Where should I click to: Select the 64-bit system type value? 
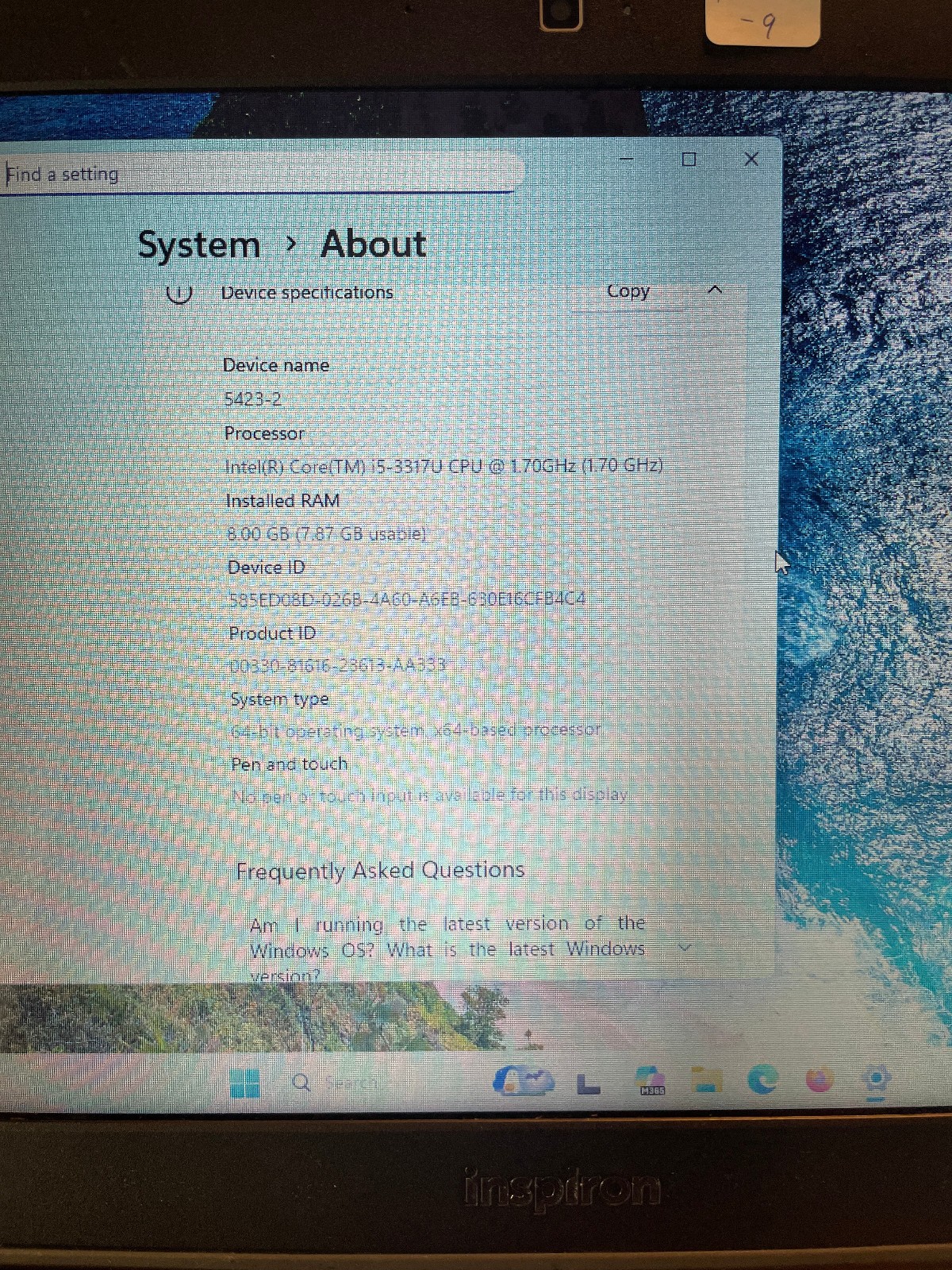(x=416, y=729)
